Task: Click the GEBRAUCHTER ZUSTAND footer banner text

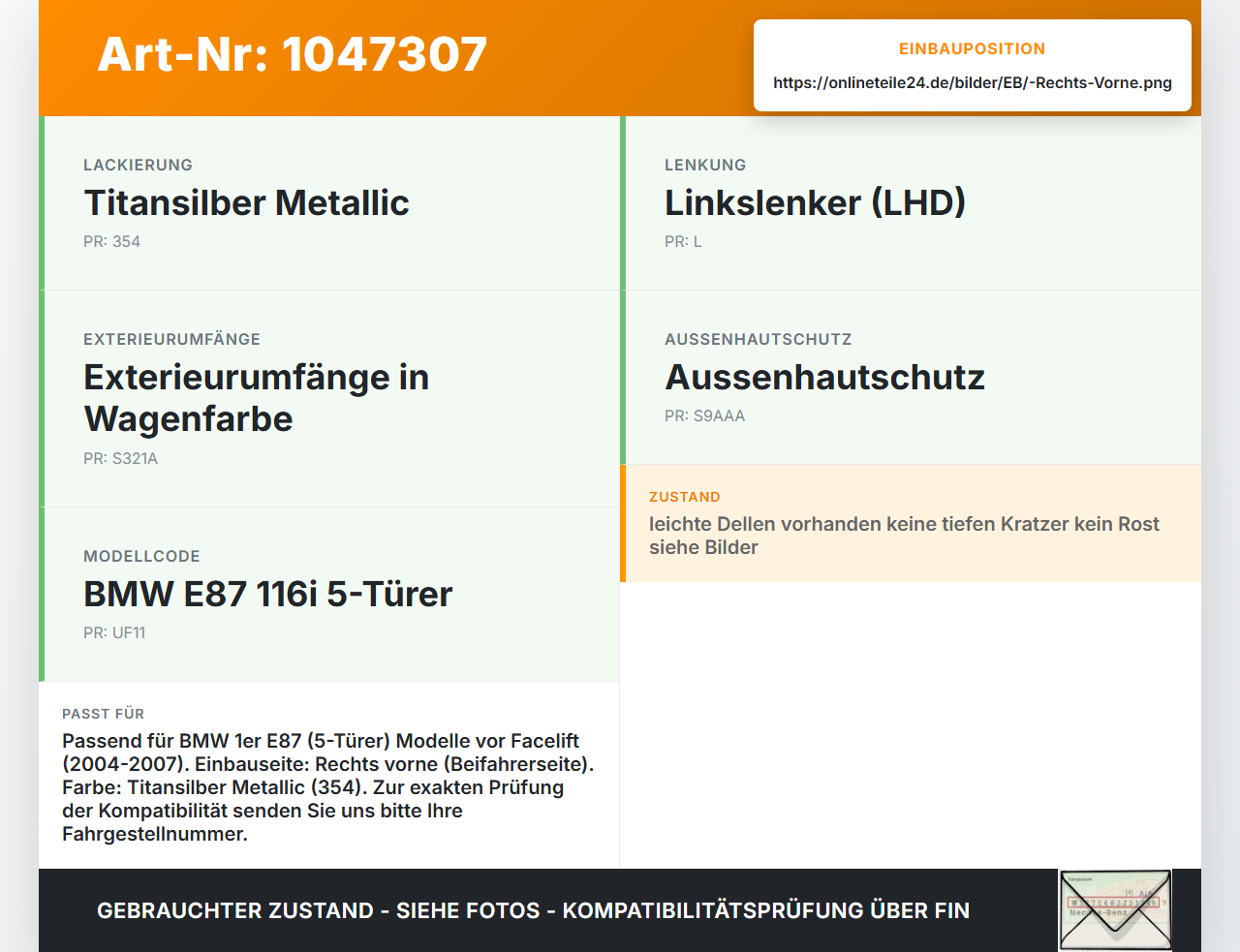Action: click(x=533, y=911)
